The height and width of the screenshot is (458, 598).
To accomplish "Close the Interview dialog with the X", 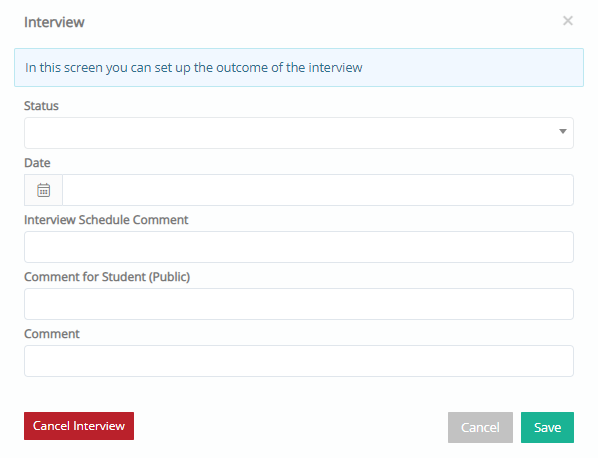I will (x=568, y=21).
